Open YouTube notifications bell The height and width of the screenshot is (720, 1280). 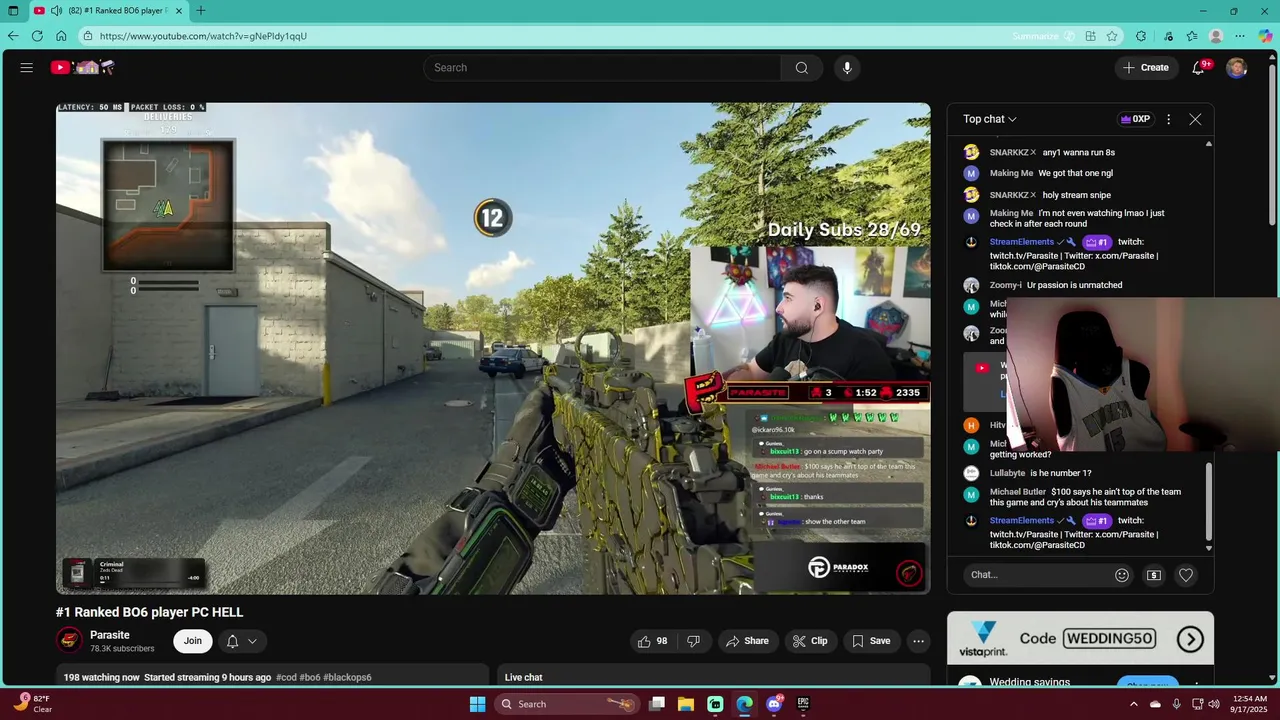[1198, 68]
